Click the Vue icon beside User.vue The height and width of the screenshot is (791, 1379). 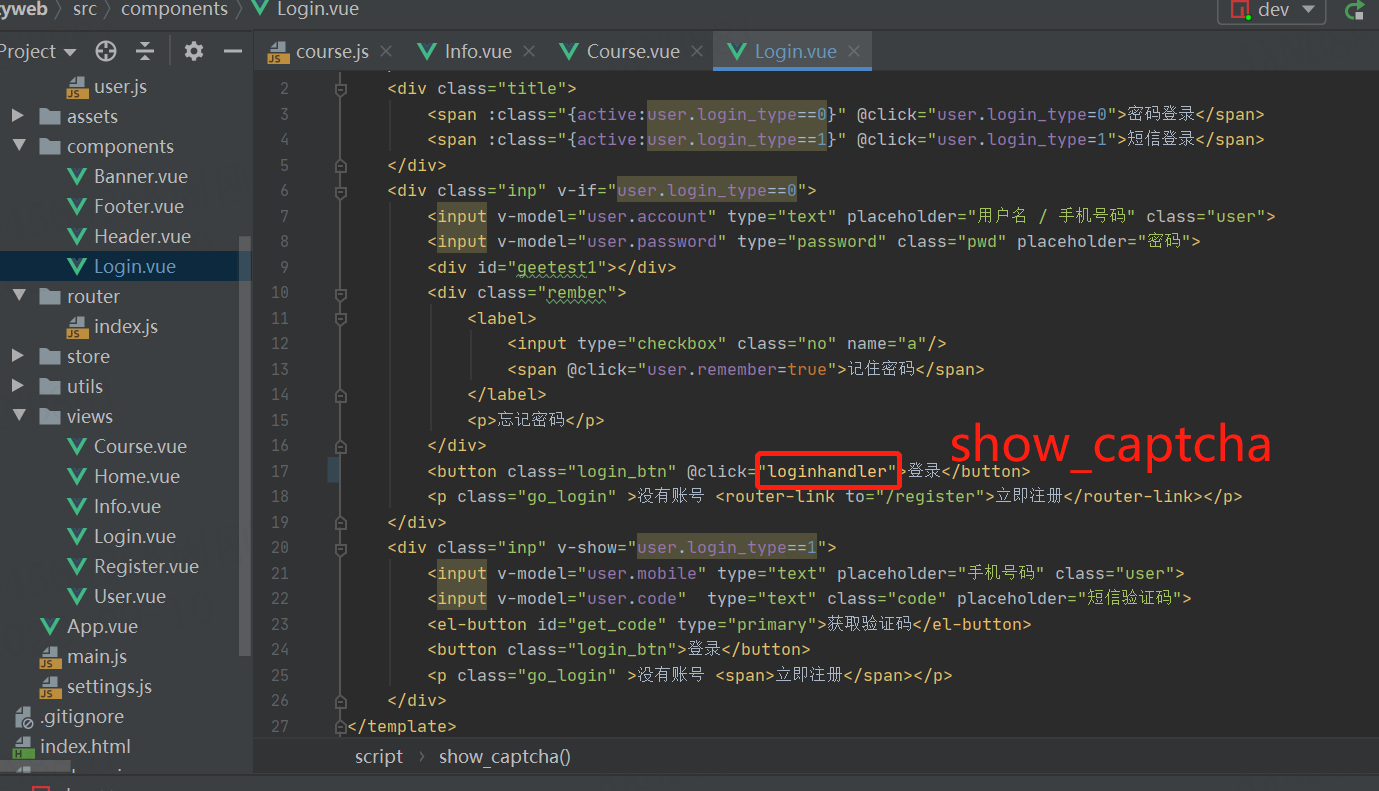tap(77, 597)
